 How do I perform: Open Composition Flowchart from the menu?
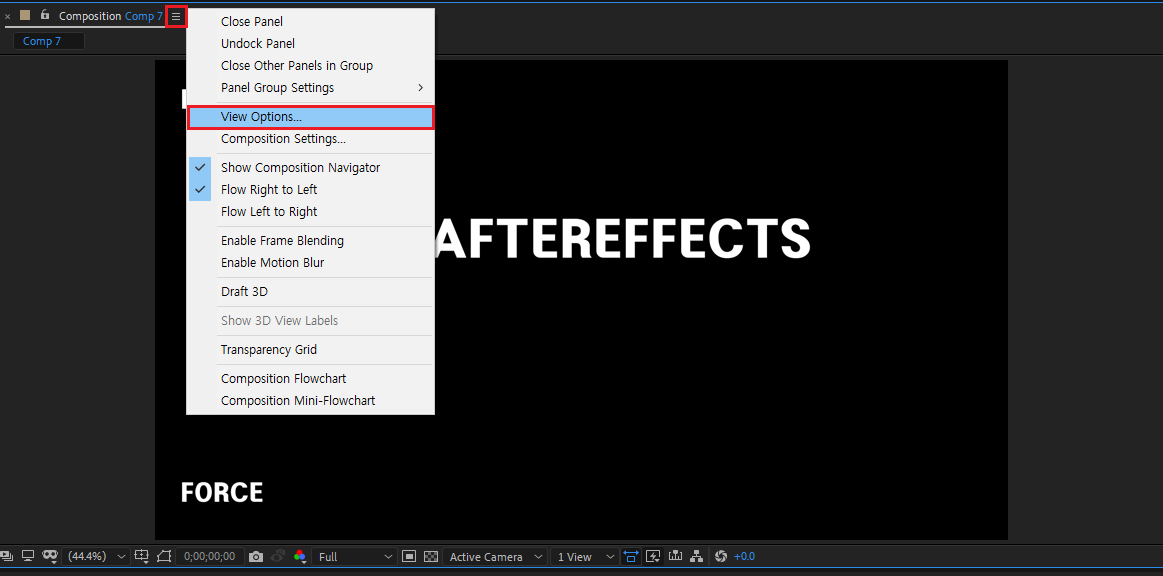click(310, 379)
